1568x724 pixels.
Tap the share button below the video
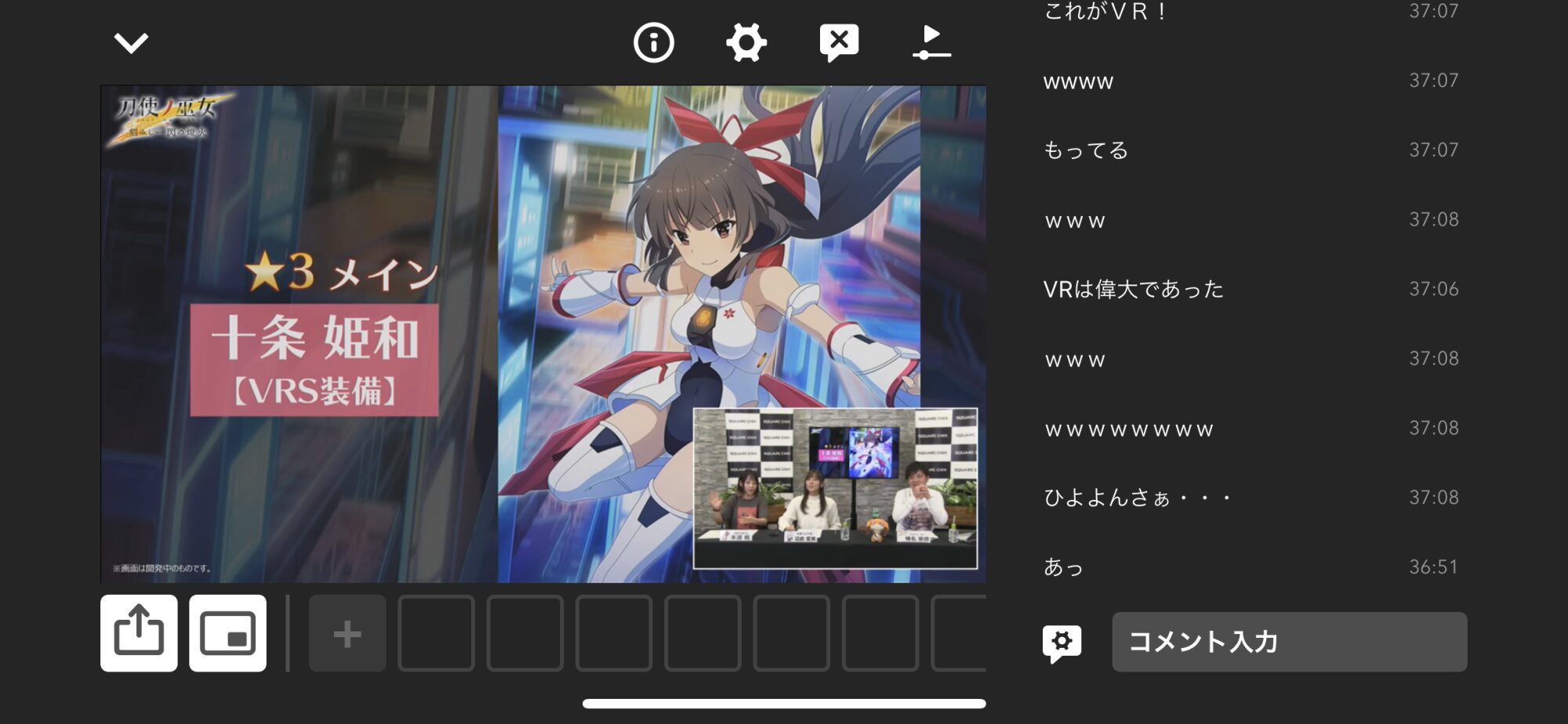pyautogui.click(x=139, y=633)
